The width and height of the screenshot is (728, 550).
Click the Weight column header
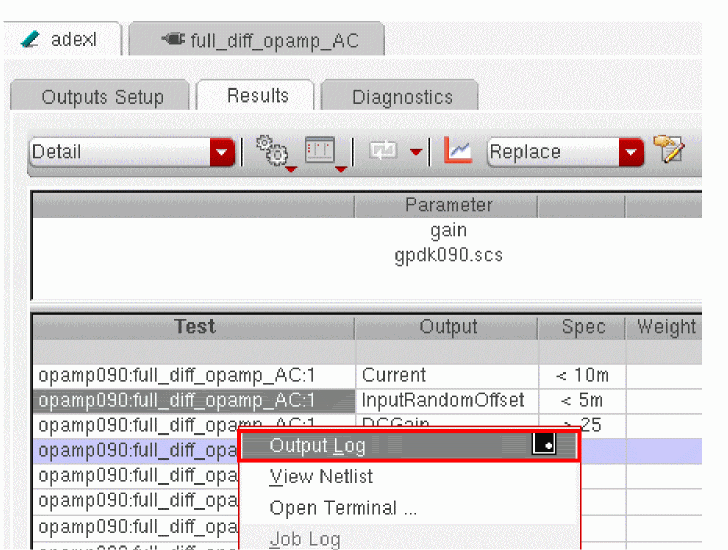(x=665, y=327)
